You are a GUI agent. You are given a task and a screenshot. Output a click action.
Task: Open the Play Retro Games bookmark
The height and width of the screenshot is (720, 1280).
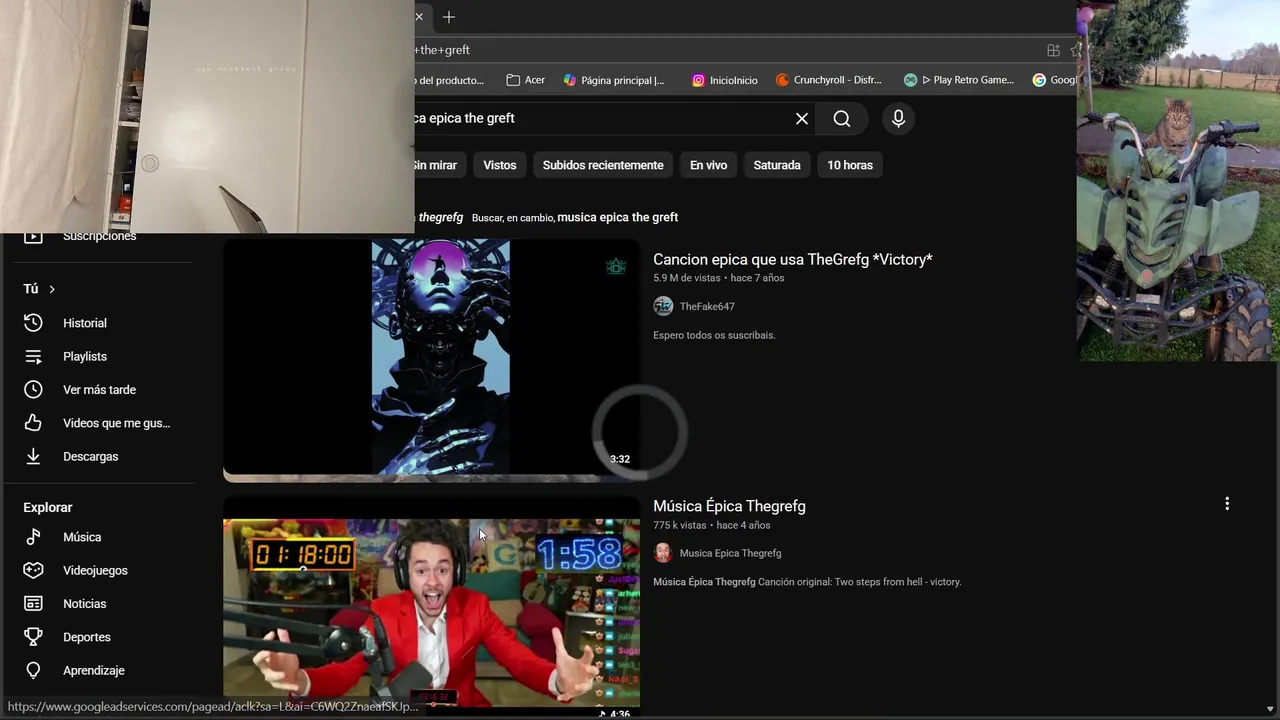pos(959,80)
